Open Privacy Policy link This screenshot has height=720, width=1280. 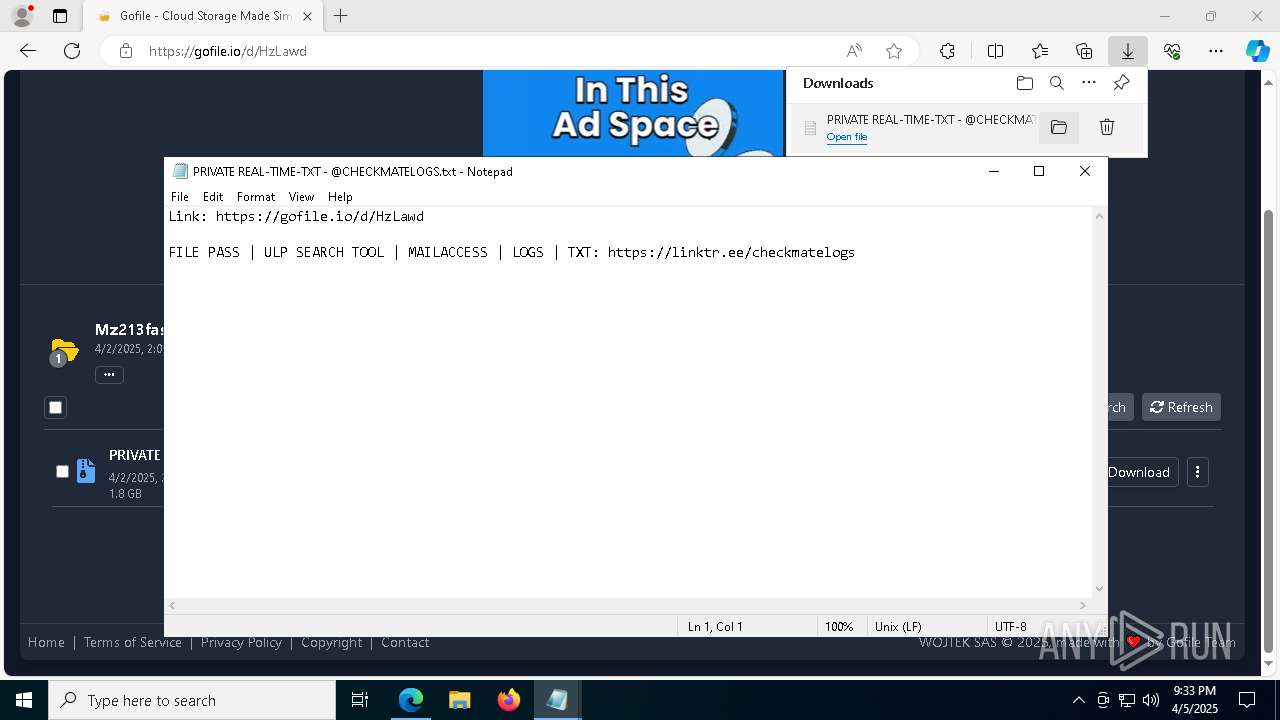pyautogui.click(x=241, y=642)
